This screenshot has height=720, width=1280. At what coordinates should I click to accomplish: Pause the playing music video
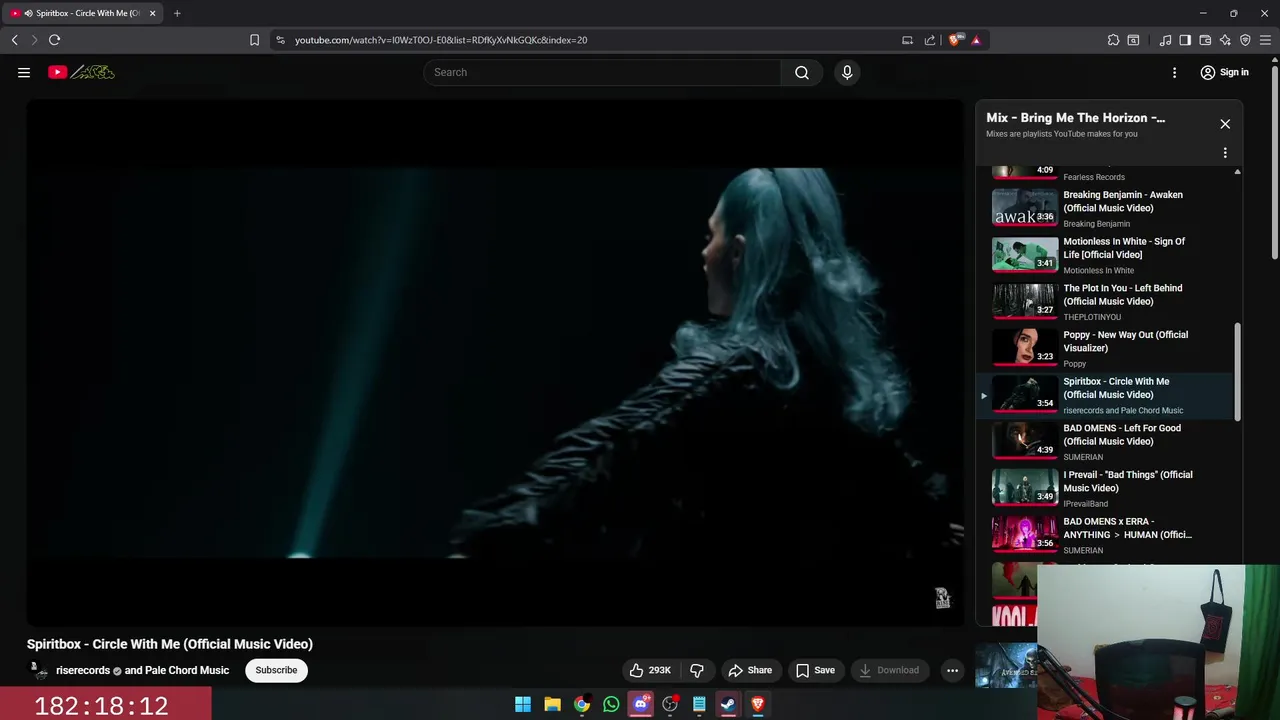[495, 362]
